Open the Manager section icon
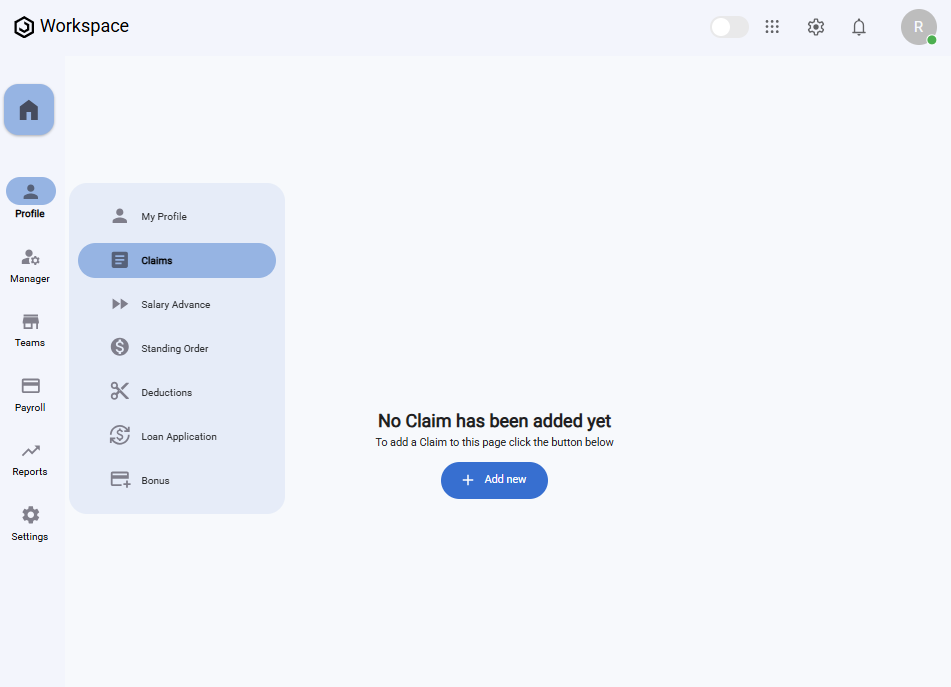Viewport: 951px width, 687px height. click(30, 258)
